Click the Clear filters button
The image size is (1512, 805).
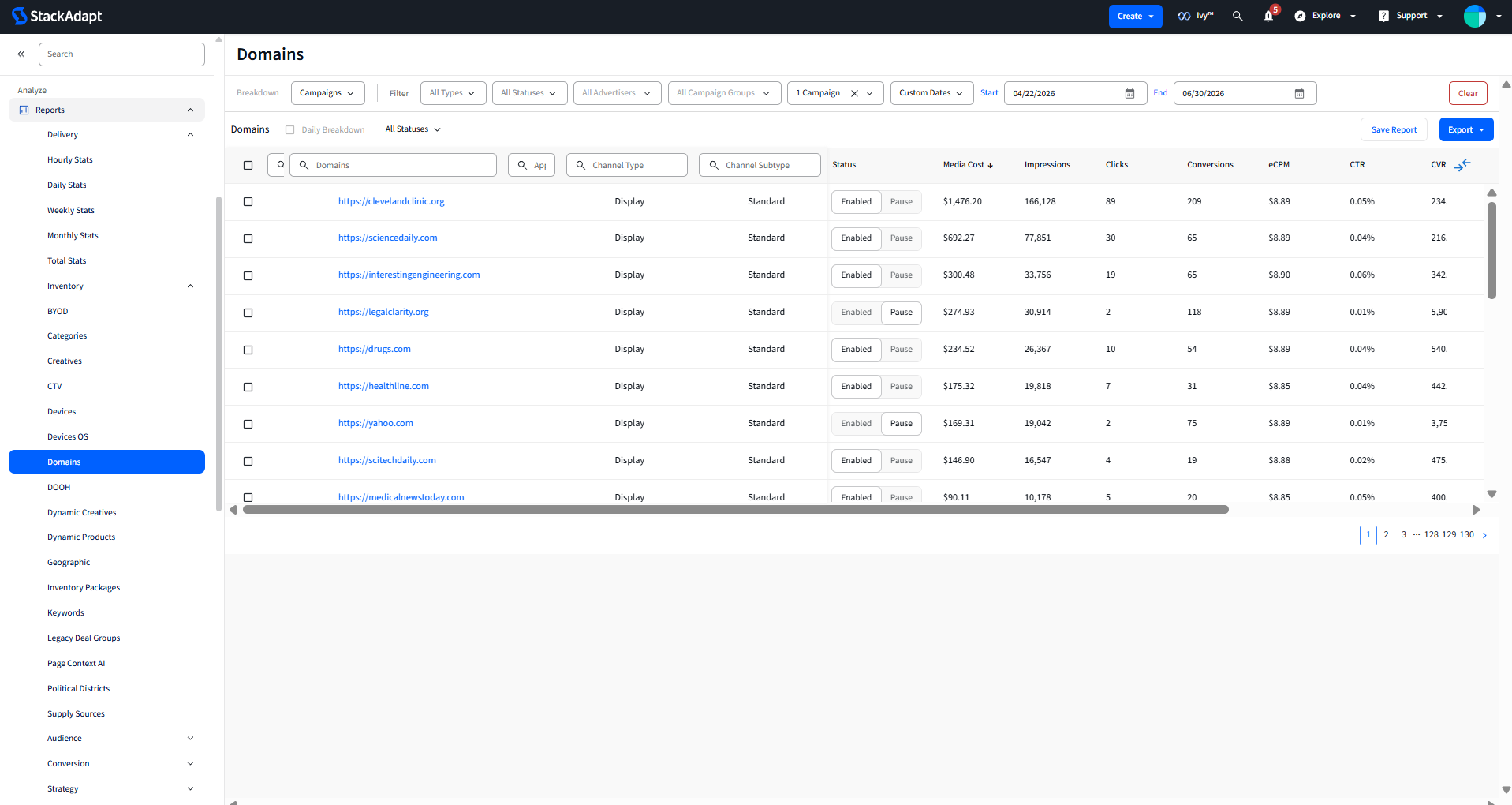click(1468, 93)
